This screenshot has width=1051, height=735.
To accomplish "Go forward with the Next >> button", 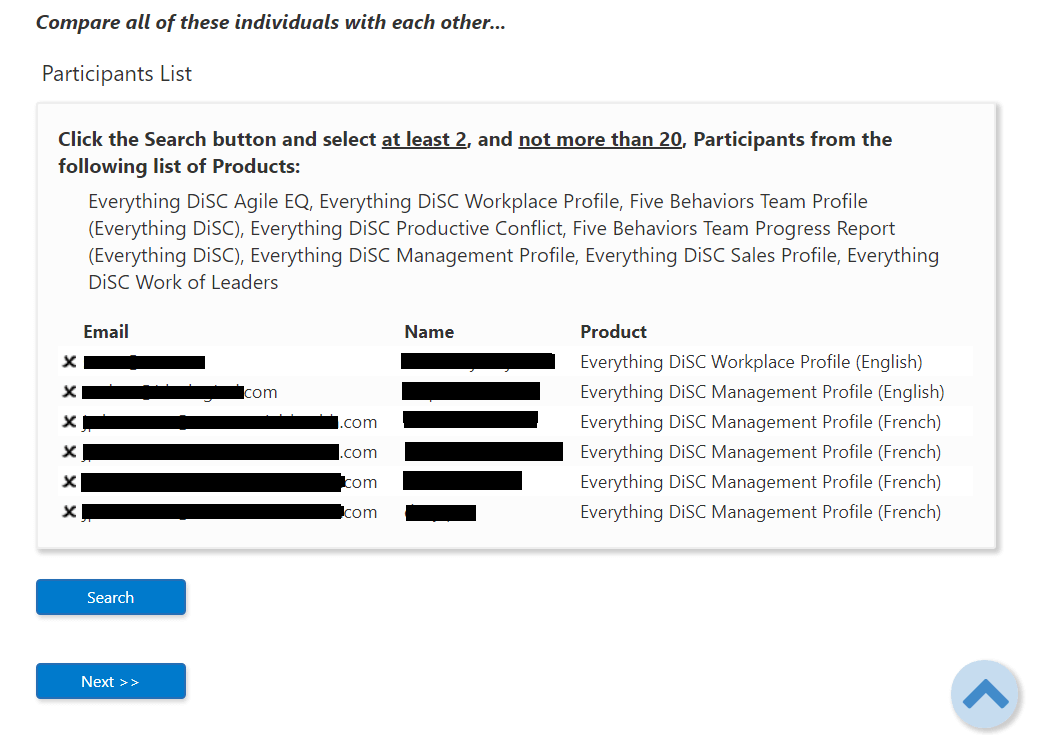I will pyautogui.click(x=111, y=681).
